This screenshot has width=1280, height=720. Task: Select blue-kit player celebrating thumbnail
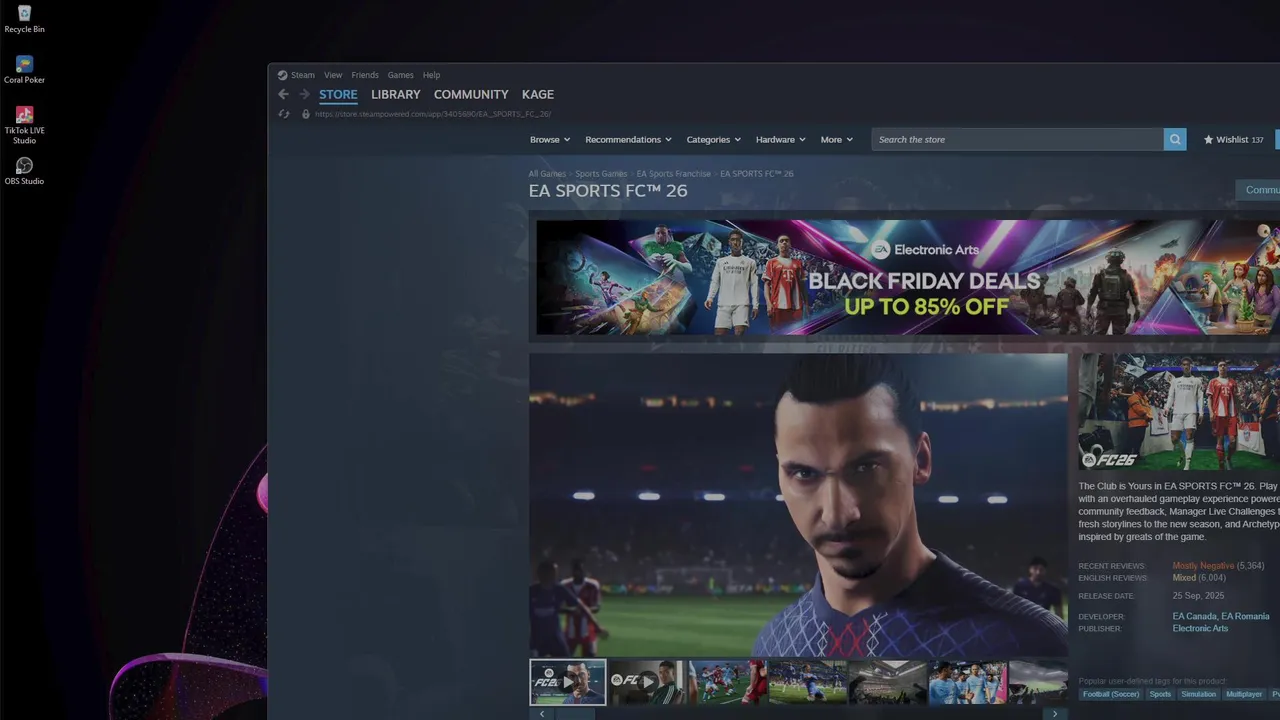coord(808,682)
